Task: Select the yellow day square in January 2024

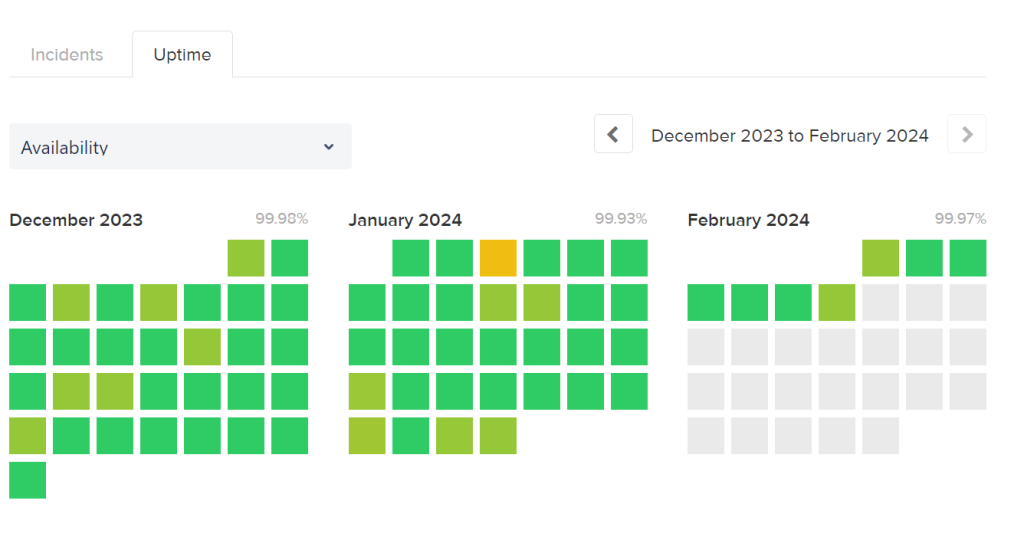Action: click(498, 258)
